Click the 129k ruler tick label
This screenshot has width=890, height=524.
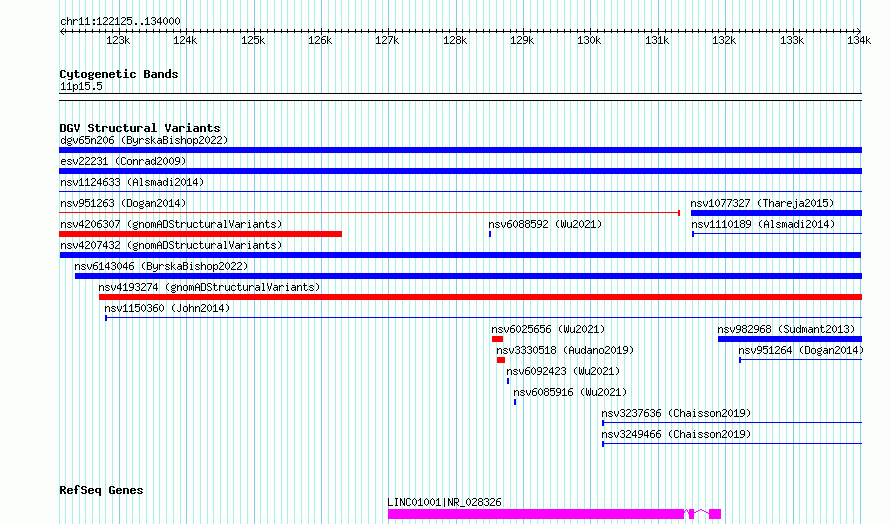click(x=522, y=40)
